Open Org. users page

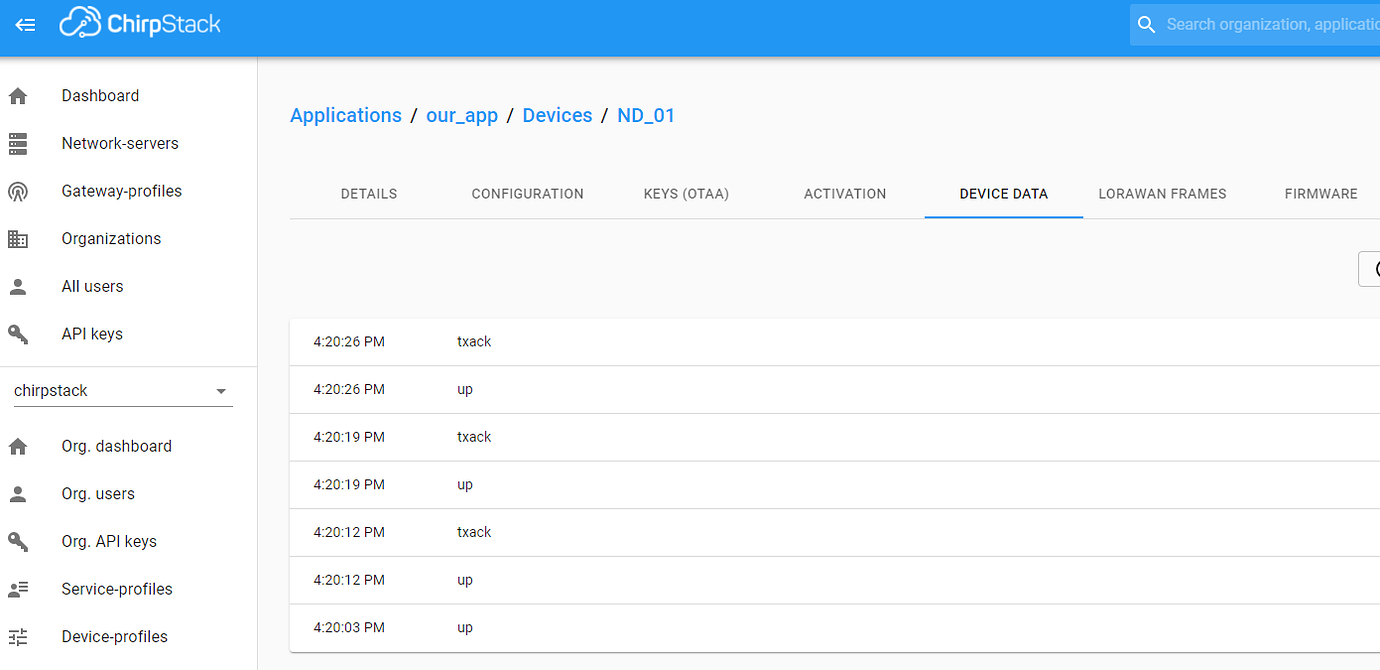98,494
